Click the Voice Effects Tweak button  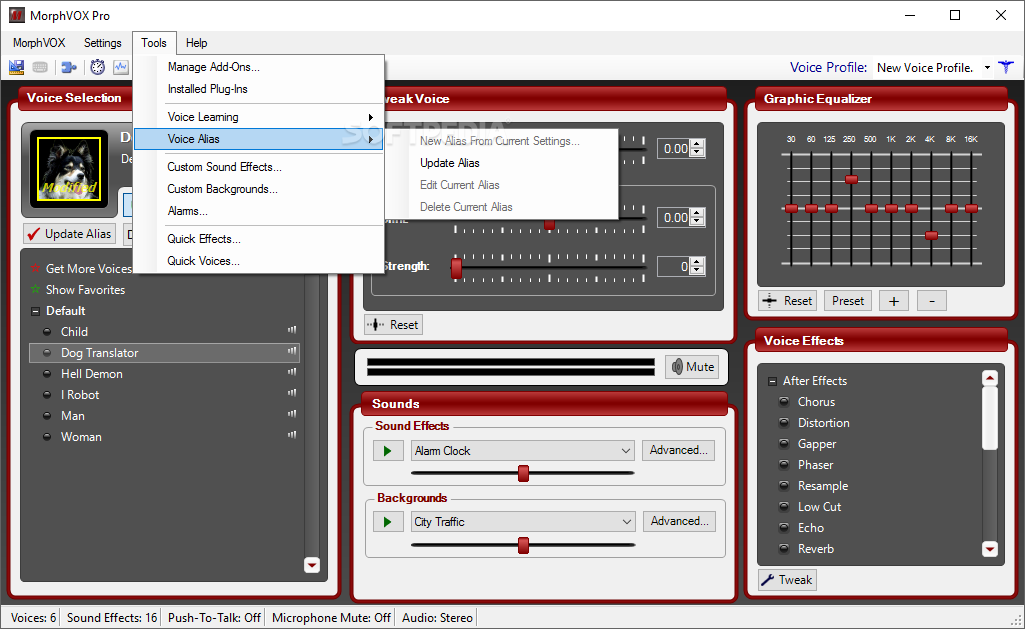[x=788, y=580]
